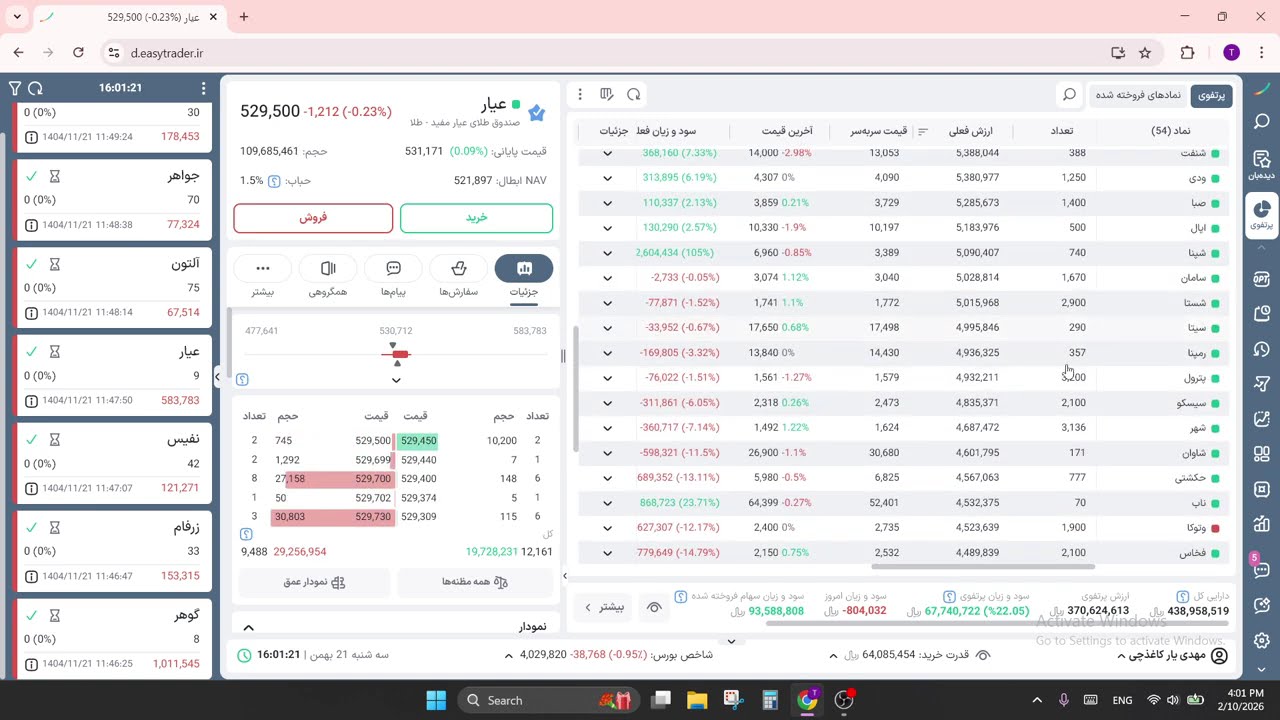Viewport: 1280px width, 720px height.
Task: Open the account name مهدی یار dropdown
Action: (1169, 655)
